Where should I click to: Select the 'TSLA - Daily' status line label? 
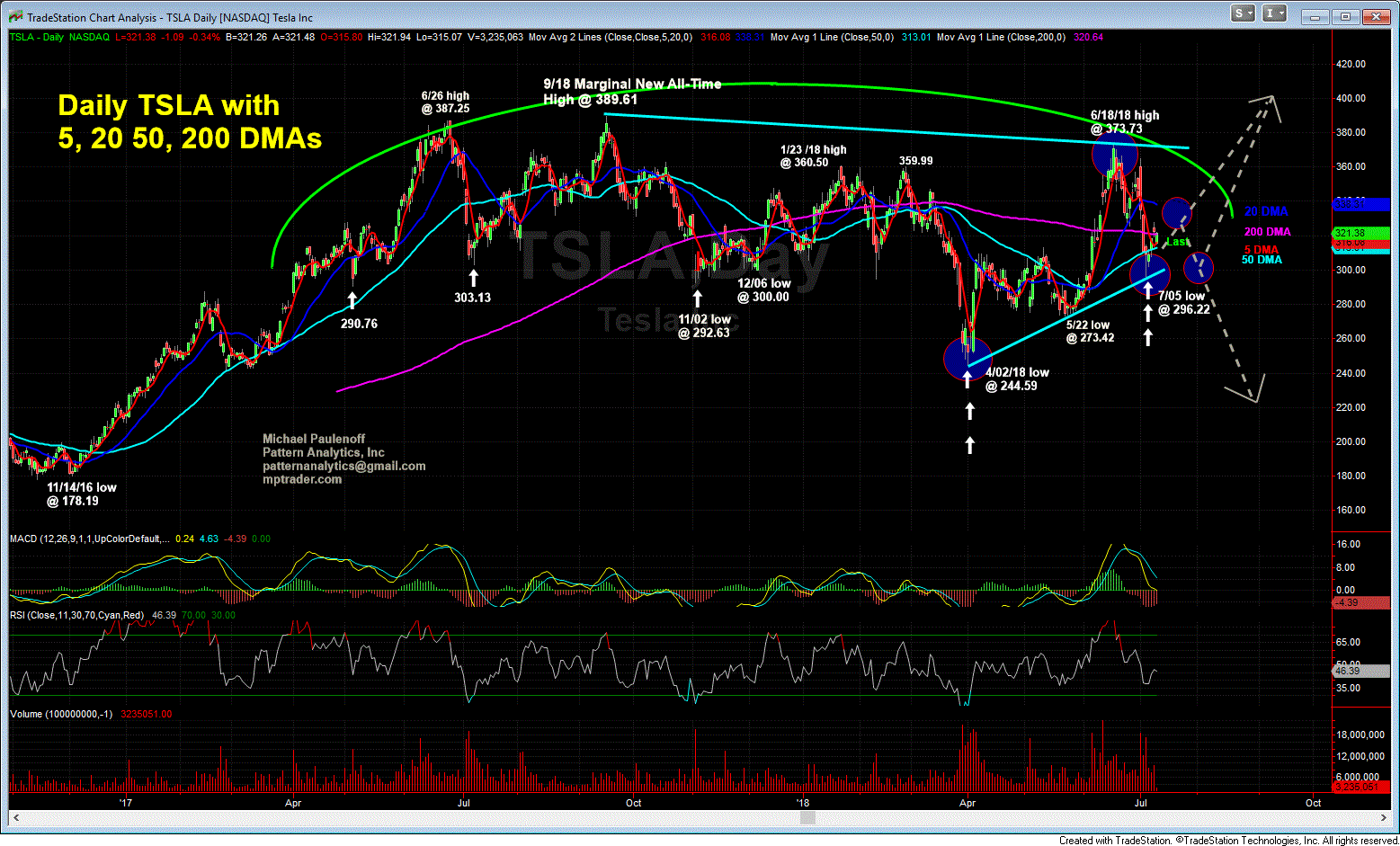click(37, 37)
